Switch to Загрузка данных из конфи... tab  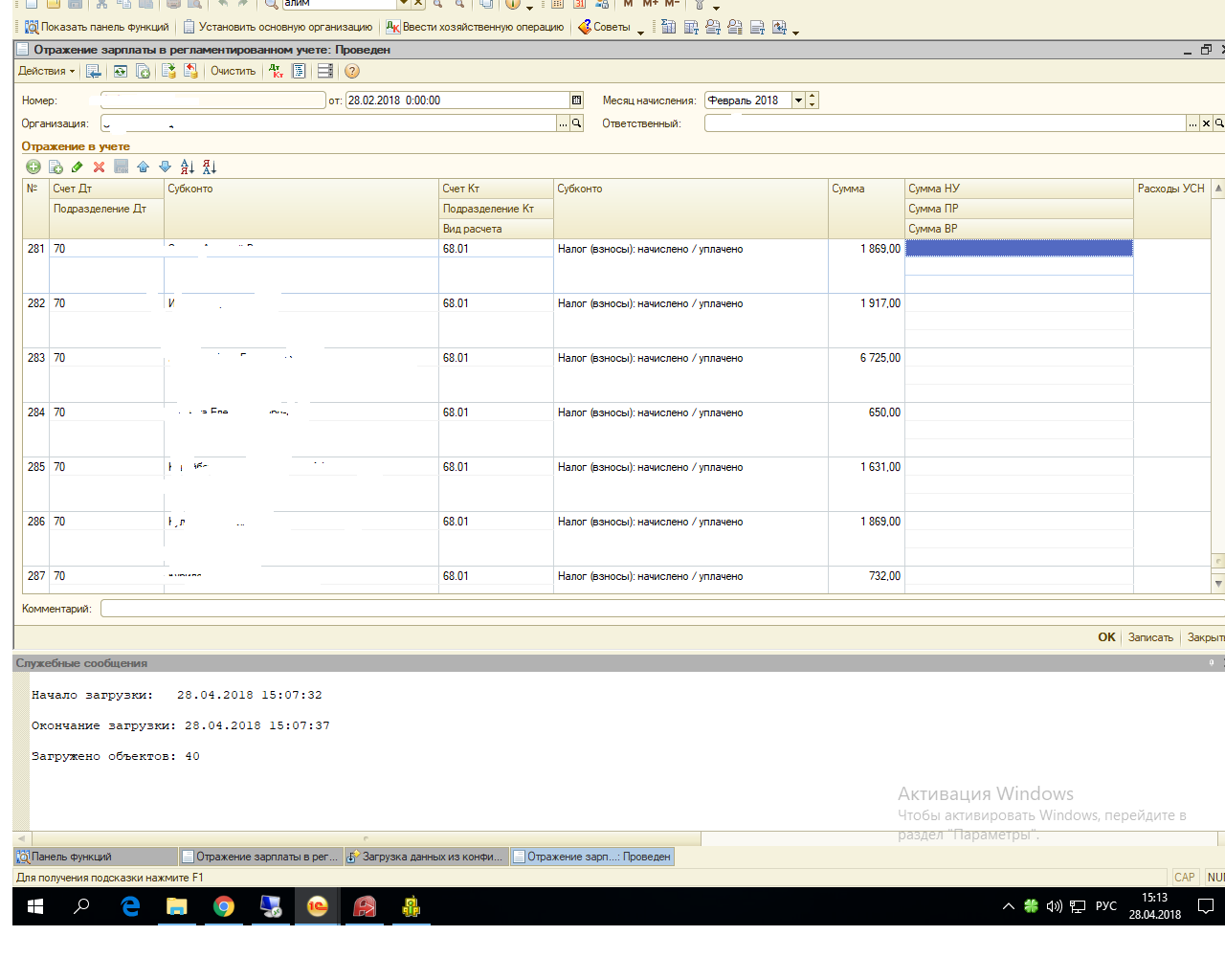point(425,857)
